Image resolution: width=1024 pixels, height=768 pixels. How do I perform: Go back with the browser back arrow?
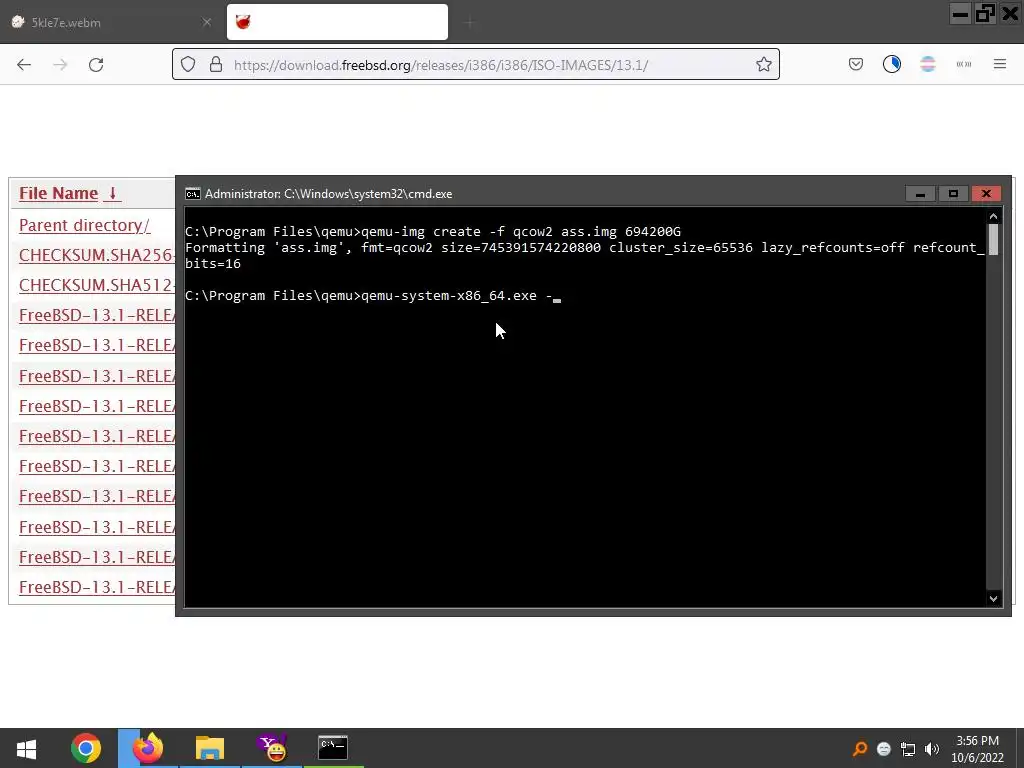(24, 65)
